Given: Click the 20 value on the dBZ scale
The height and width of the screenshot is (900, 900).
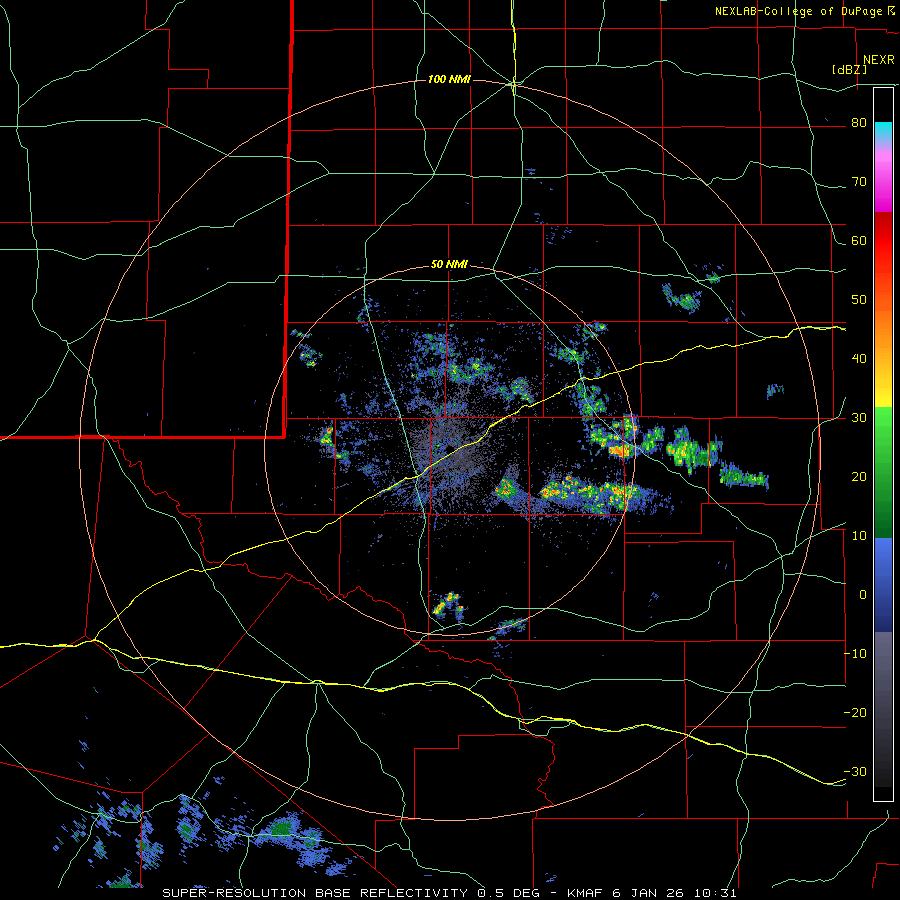Looking at the screenshot, I should (x=859, y=476).
